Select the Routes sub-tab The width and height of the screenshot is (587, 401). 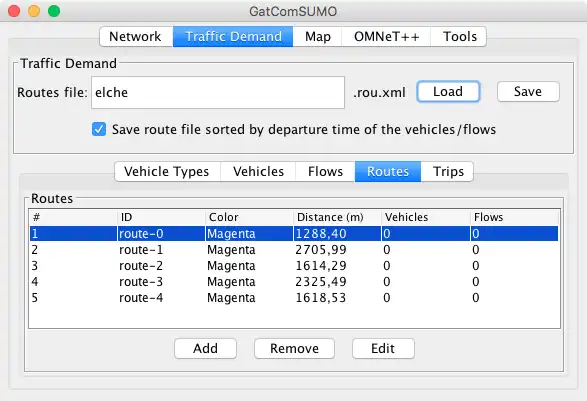tap(388, 171)
